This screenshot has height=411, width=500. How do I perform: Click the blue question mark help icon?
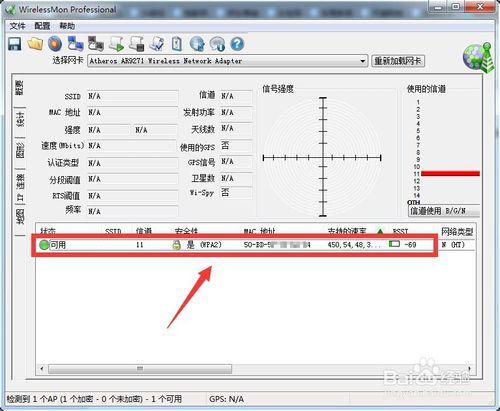pyautogui.click(x=237, y=44)
